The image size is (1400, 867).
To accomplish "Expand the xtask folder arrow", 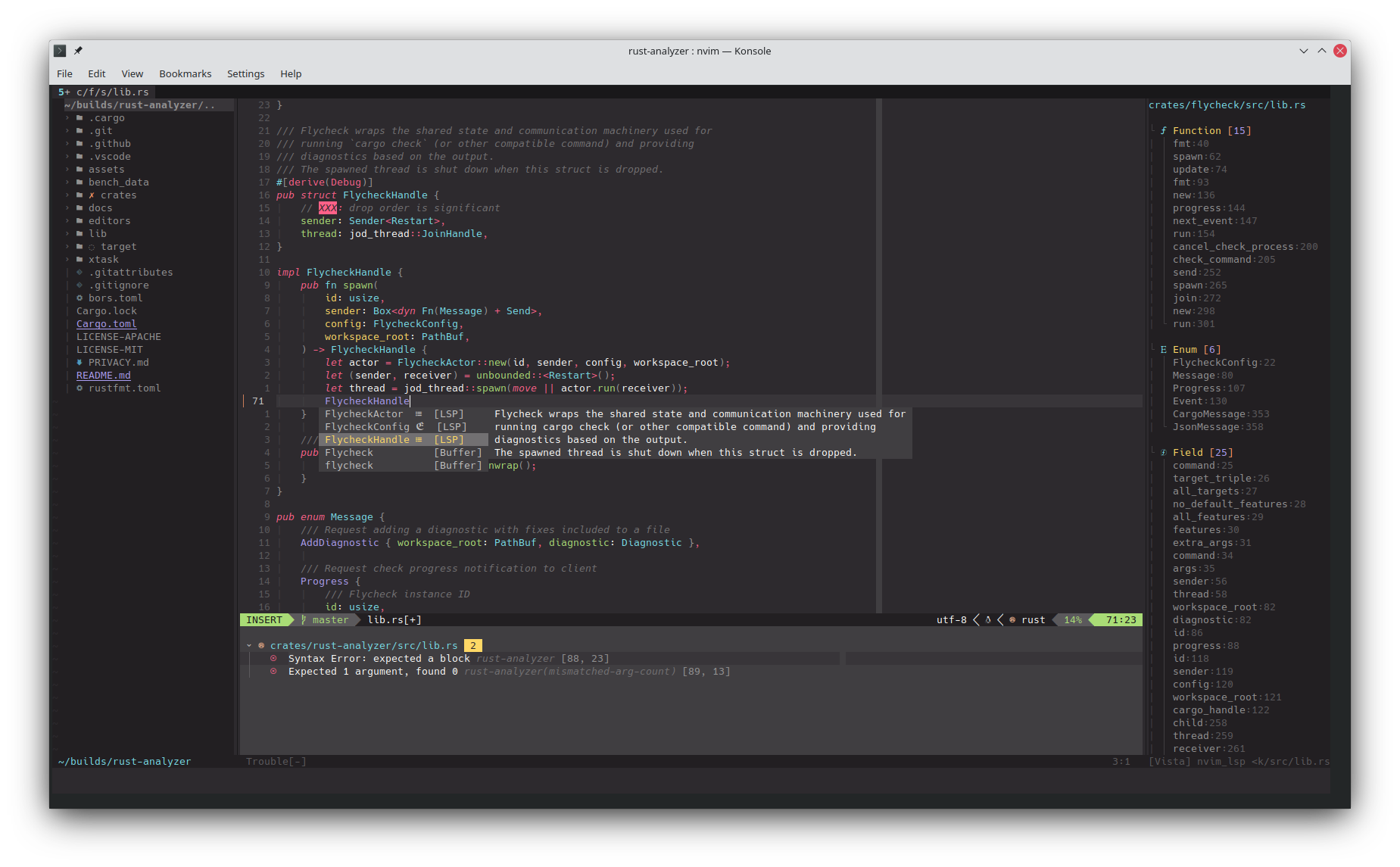I will point(67,260).
